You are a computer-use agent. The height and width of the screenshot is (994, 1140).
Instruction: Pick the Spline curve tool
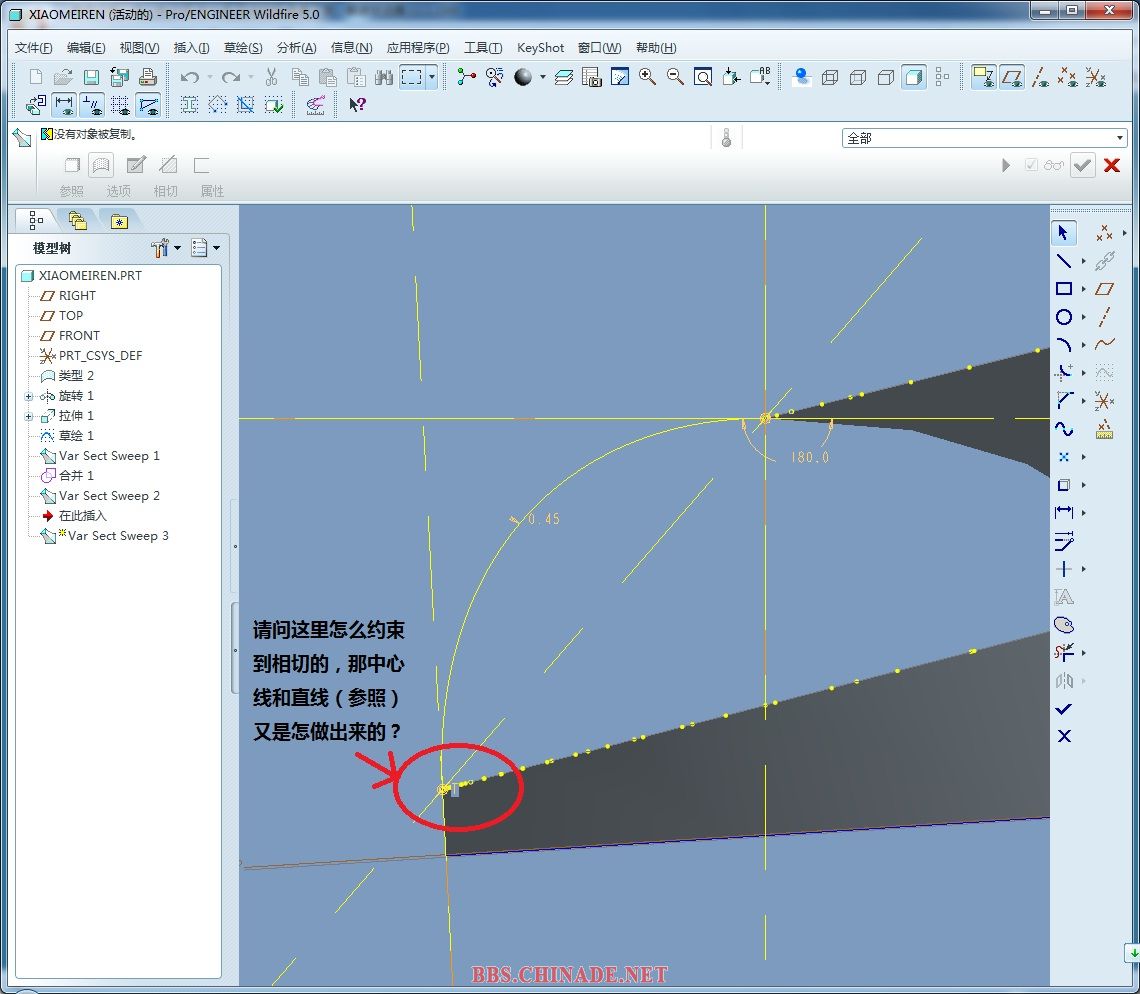click(x=1063, y=429)
